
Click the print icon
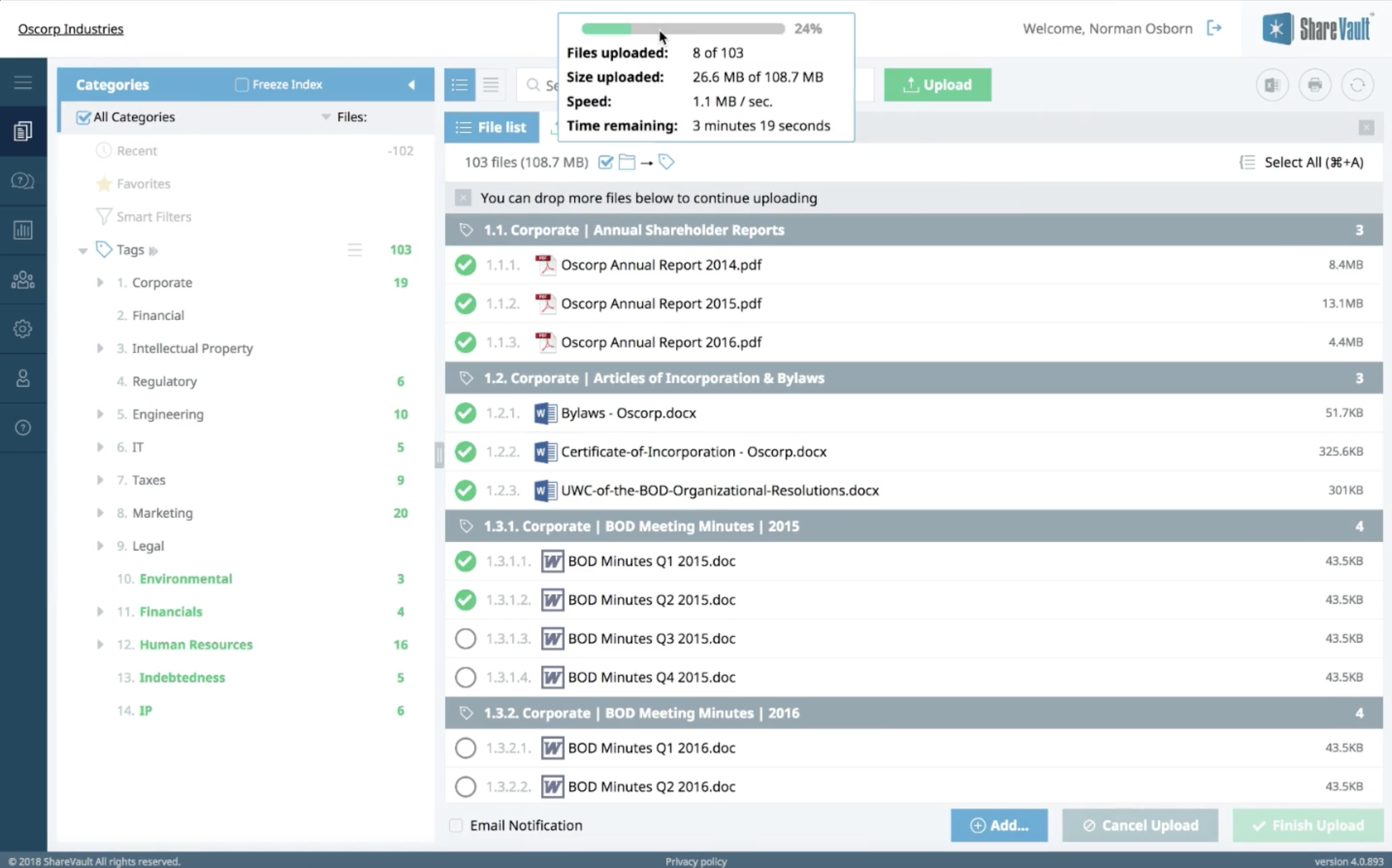(x=1315, y=85)
